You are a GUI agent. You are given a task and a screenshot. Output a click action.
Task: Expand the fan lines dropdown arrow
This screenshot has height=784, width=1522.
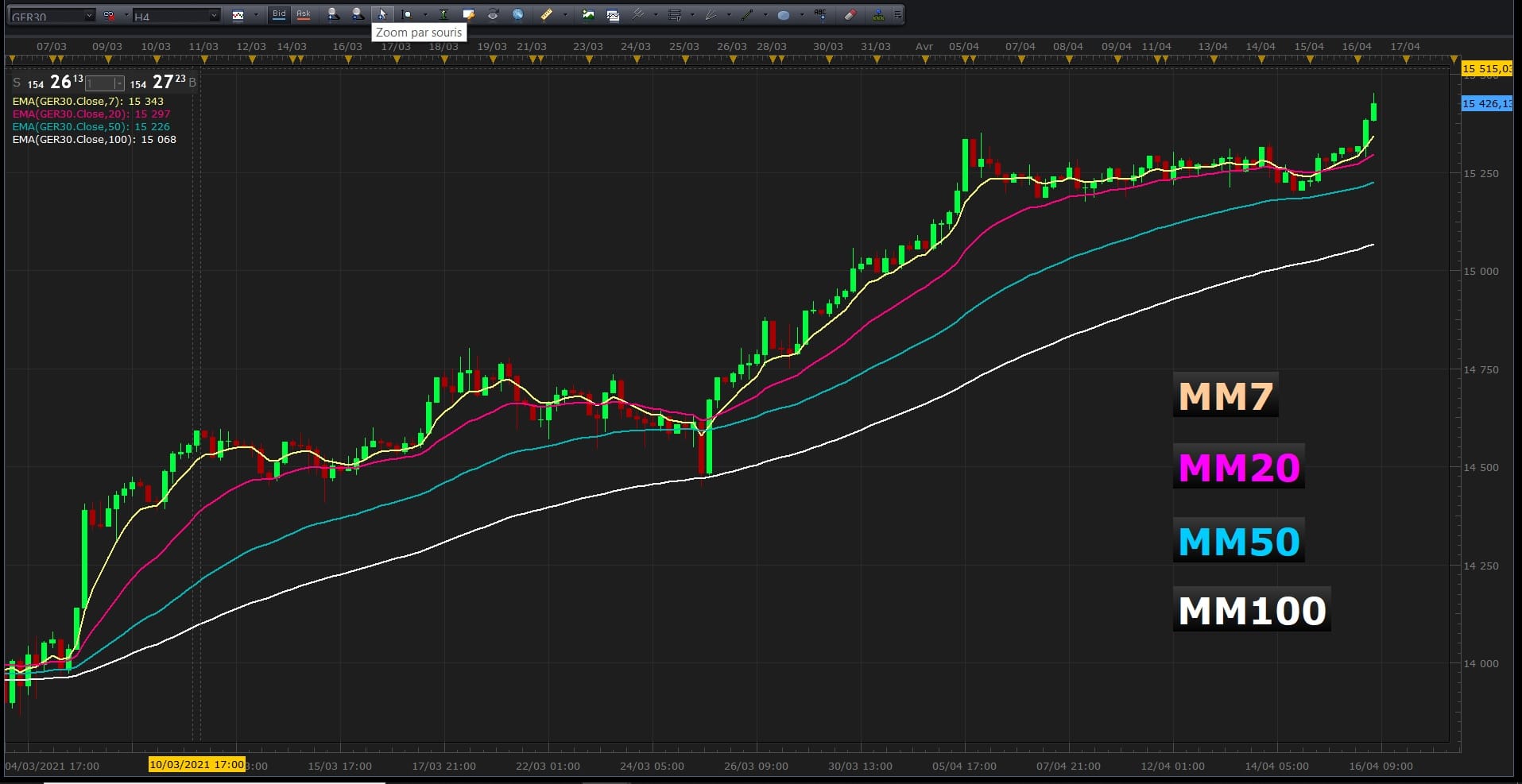click(729, 15)
